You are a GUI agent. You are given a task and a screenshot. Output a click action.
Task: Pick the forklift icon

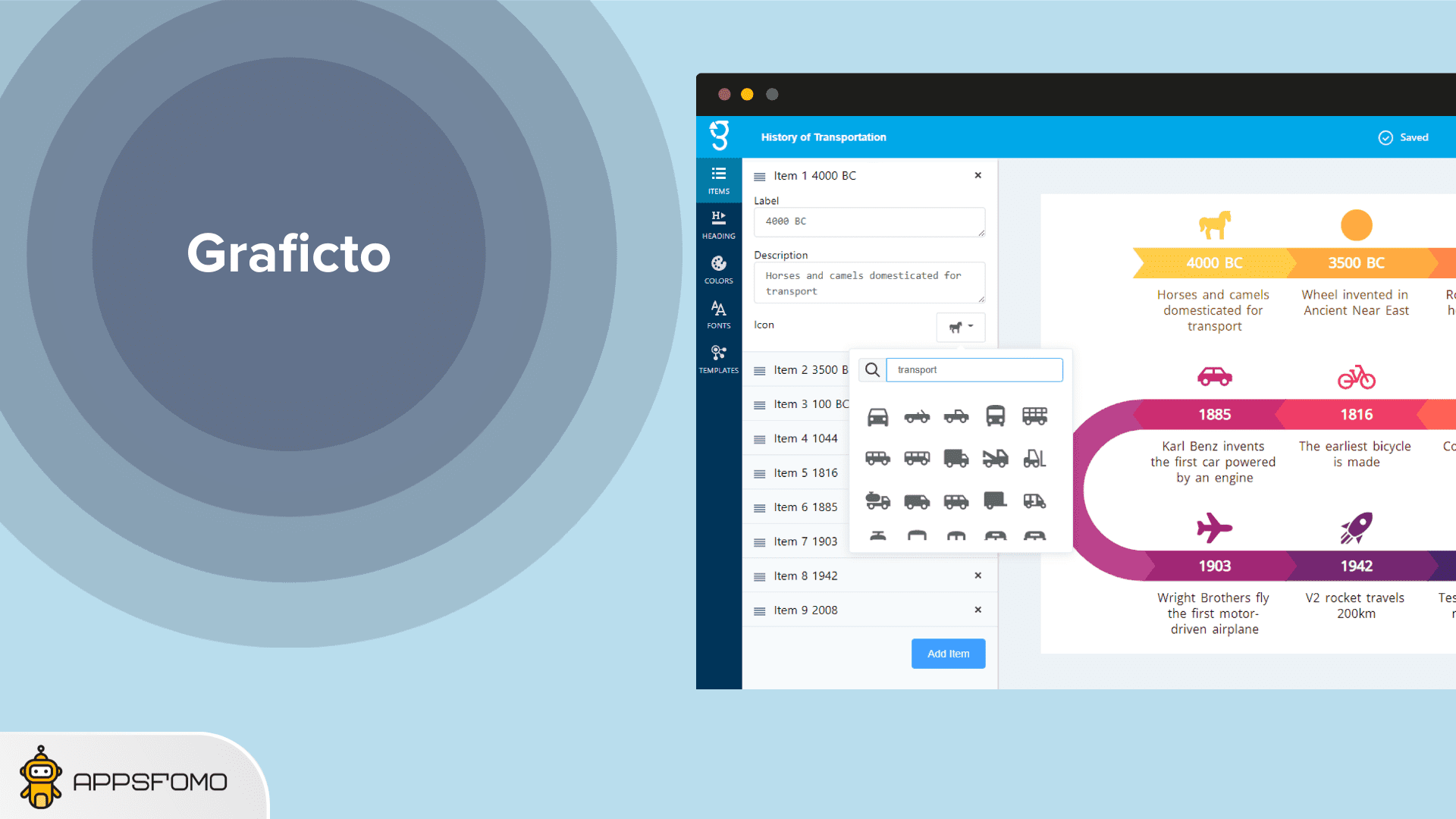1034,458
